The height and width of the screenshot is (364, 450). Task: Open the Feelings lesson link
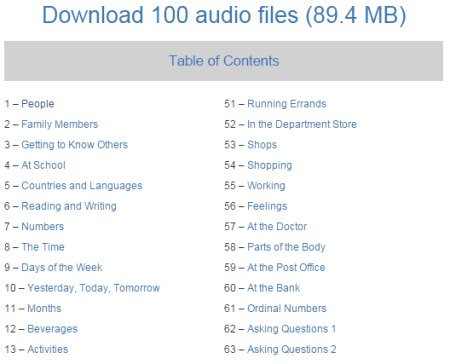click(x=267, y=206)
